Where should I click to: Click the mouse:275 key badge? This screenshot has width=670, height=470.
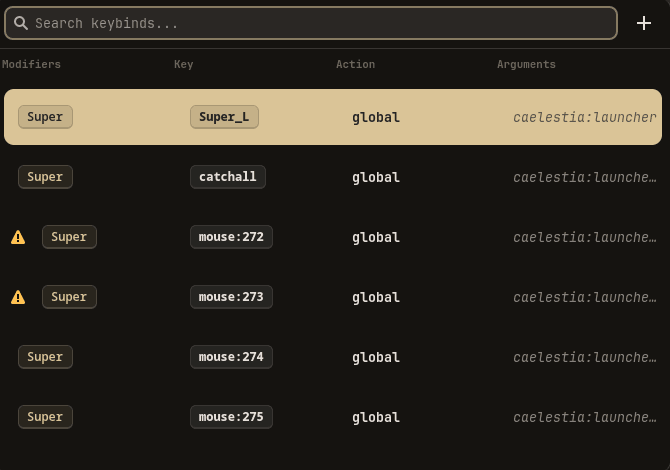pos(231,417)
